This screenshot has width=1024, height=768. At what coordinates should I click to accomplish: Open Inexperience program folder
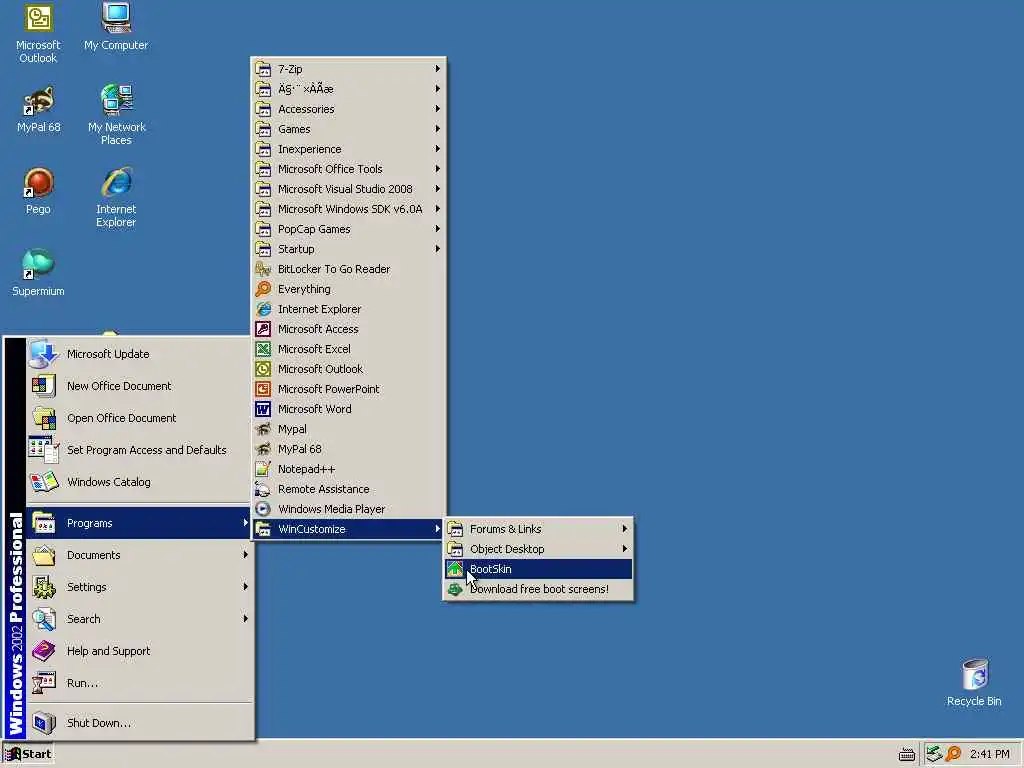coord(349,149)
